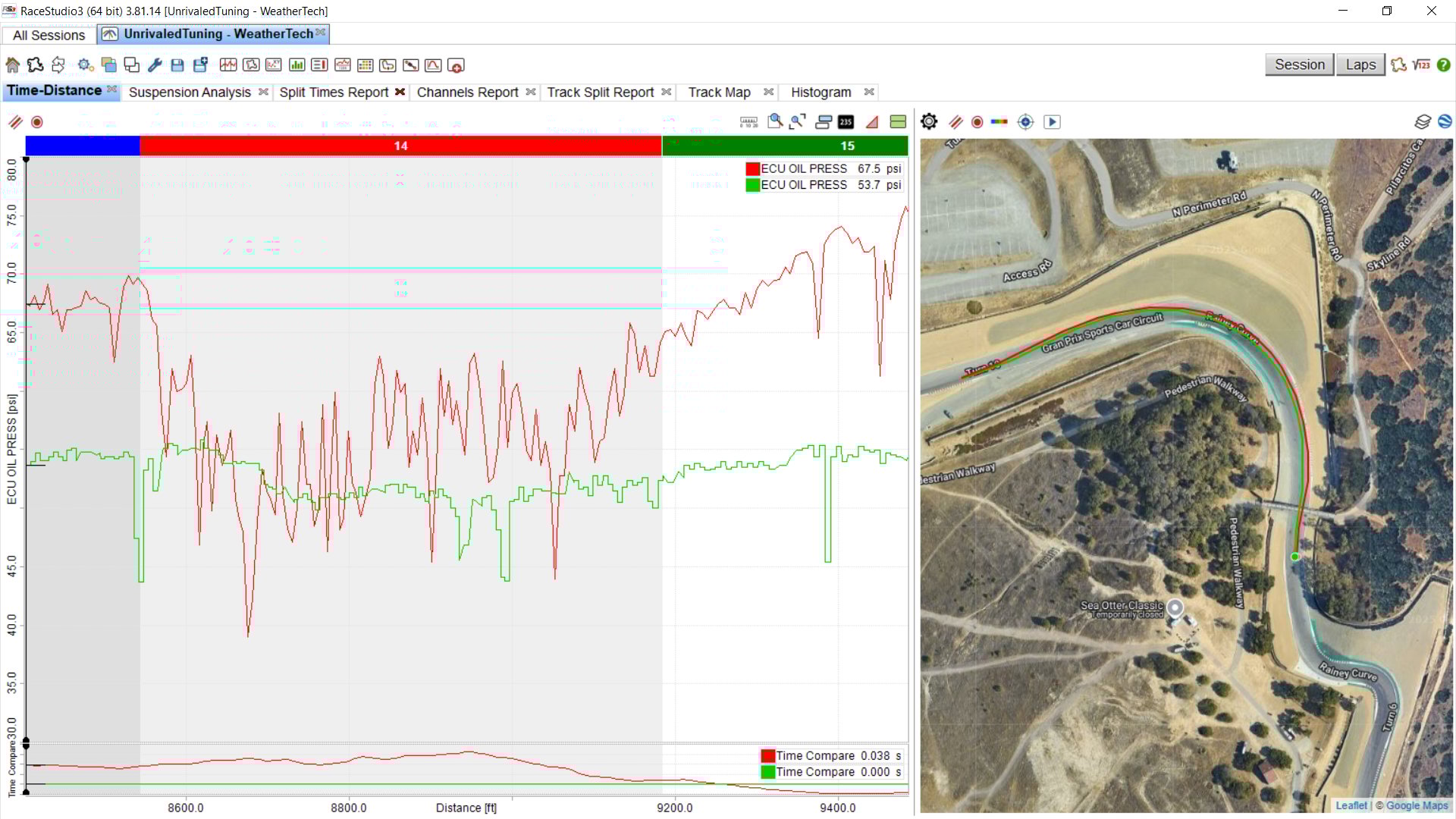The height and width of the screenshot is (819, 1456).
Task: Click the map play button icon
Action: [1052, 121]
